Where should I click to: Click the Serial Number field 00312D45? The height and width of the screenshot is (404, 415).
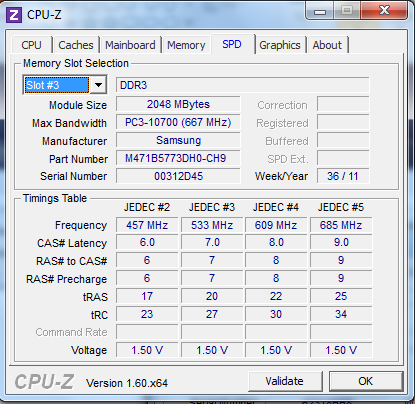tap(178, 176)
